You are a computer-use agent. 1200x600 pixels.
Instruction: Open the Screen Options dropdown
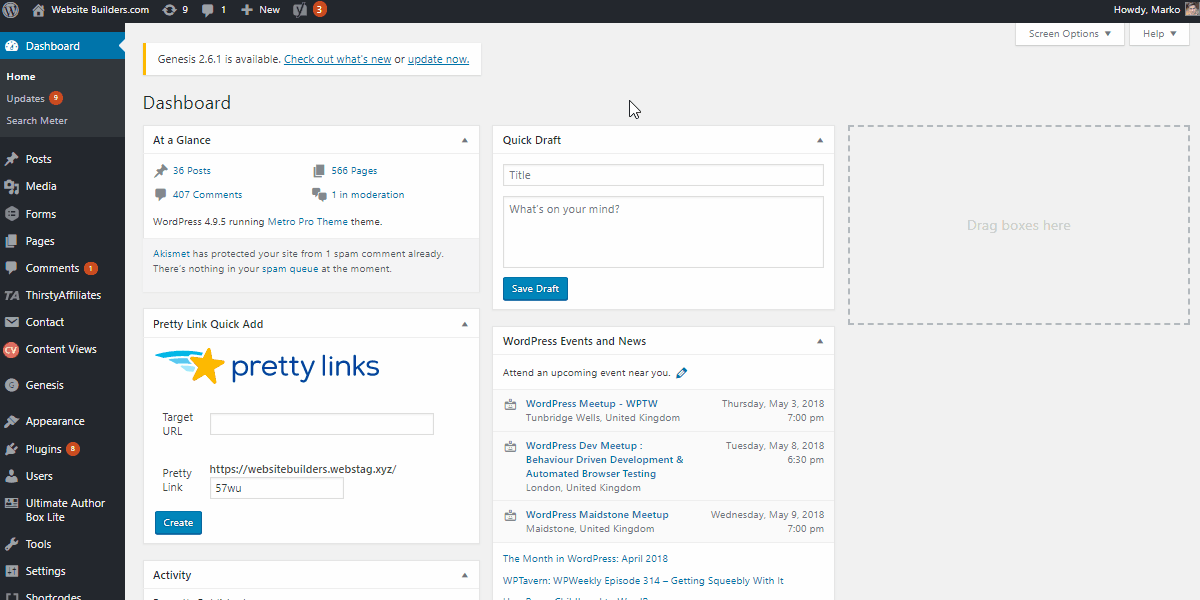(x=1070, y=33)
